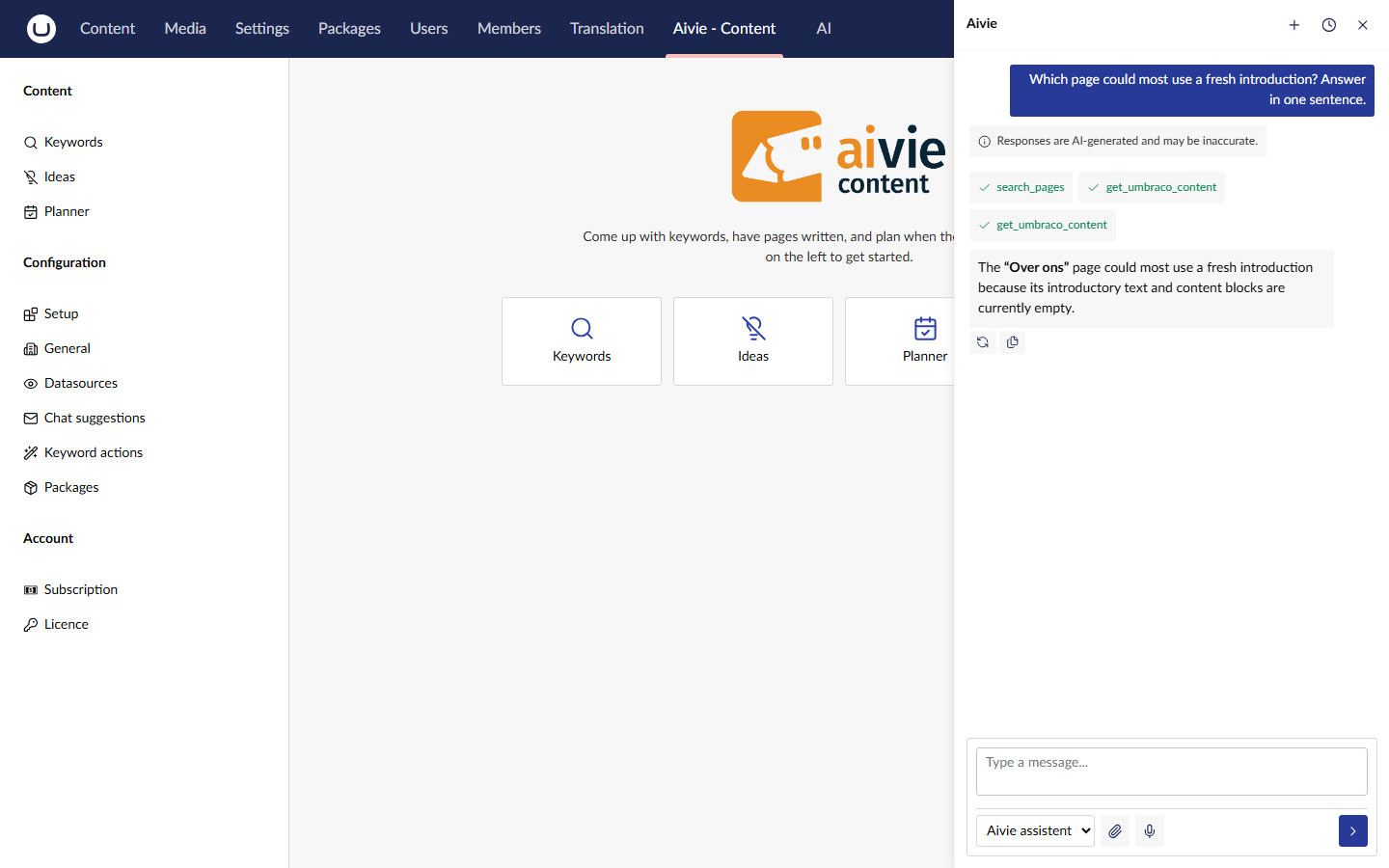The image size is (1389, 868).
Task: Expand the search_pages tool call
Action: point(1021,187)
